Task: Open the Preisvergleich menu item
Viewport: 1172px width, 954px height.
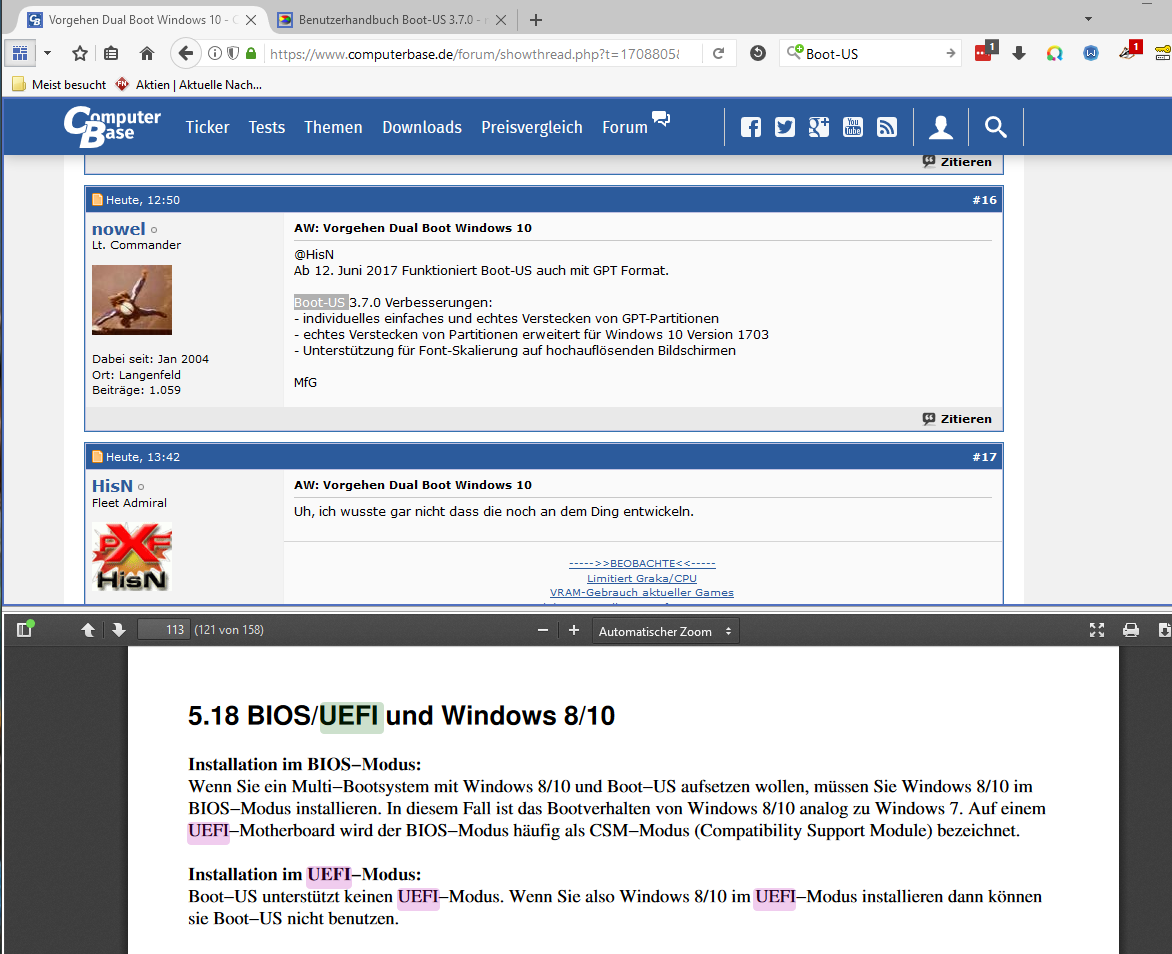Action: point(531,127)
